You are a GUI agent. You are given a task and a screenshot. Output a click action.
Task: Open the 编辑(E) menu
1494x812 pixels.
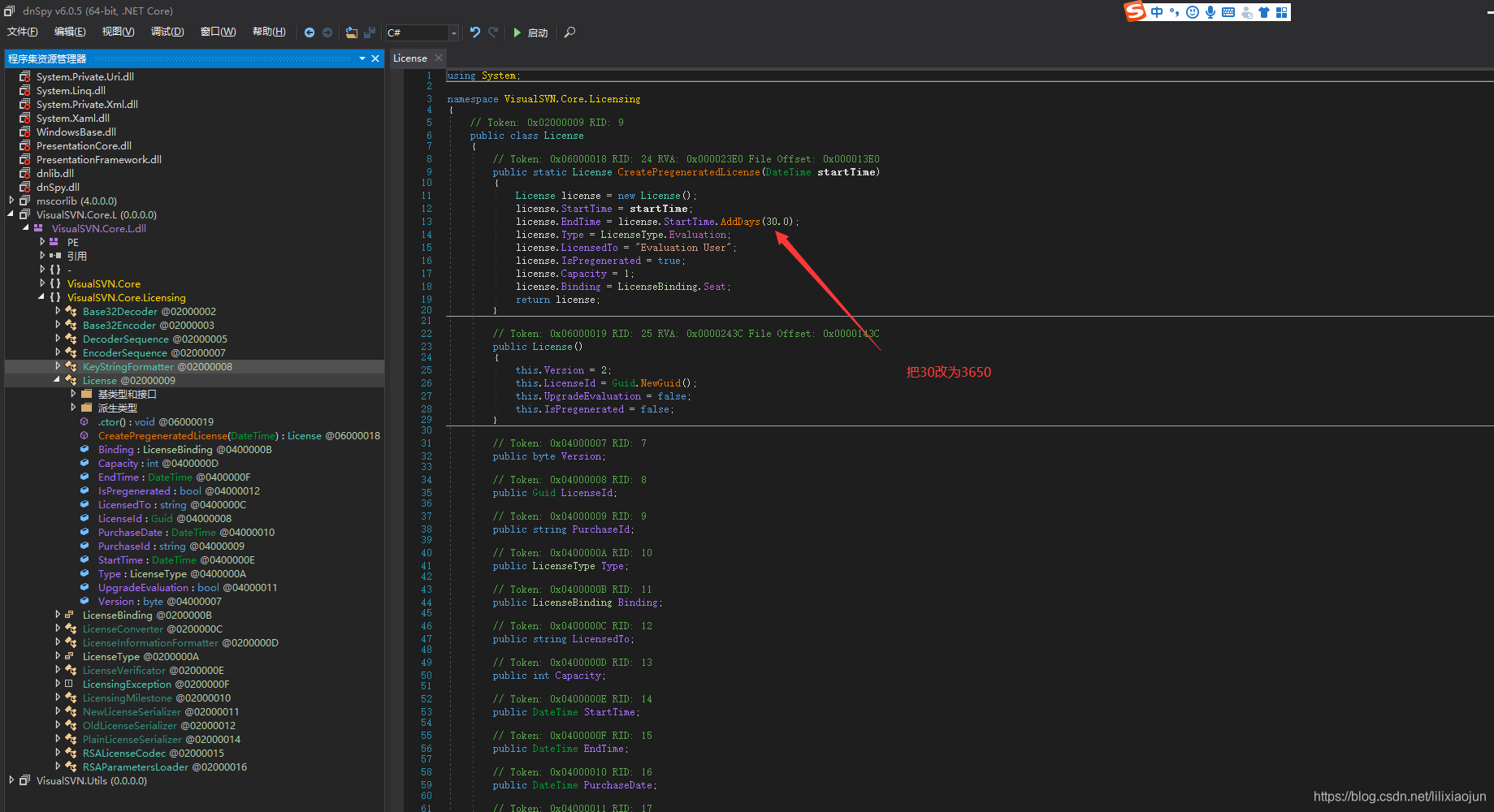(70, 32)
